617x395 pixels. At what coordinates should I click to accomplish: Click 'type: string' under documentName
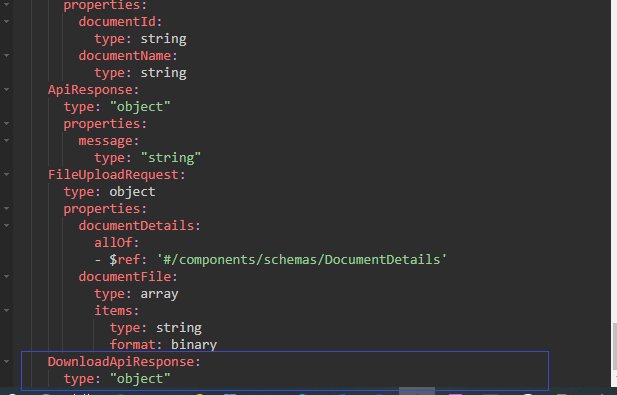point(140,73)
